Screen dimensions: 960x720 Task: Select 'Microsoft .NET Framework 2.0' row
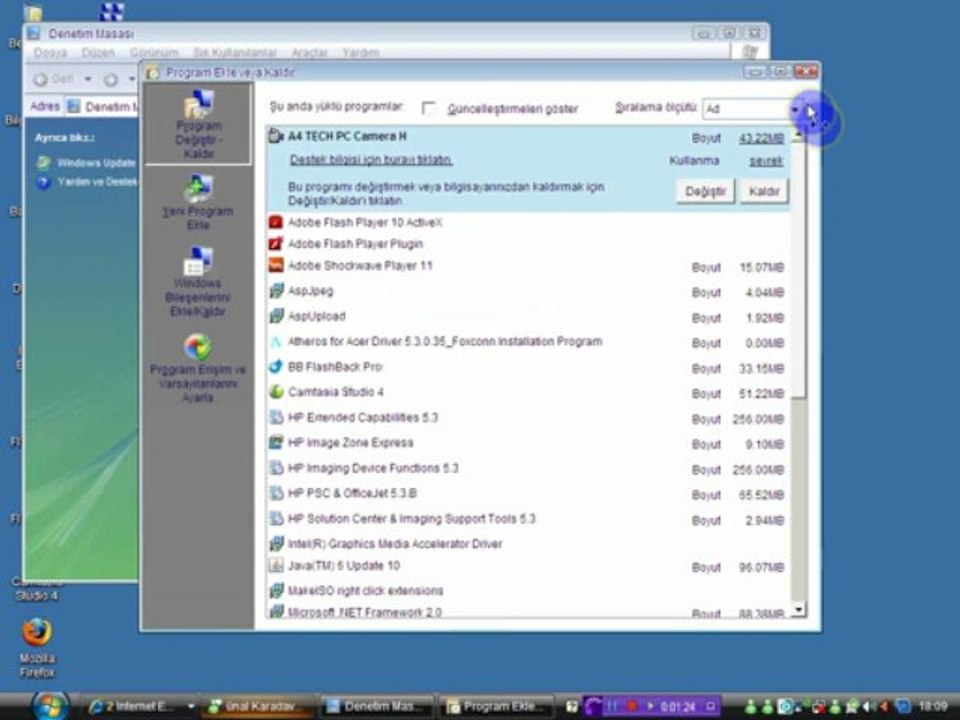click(x=528, y=612)
